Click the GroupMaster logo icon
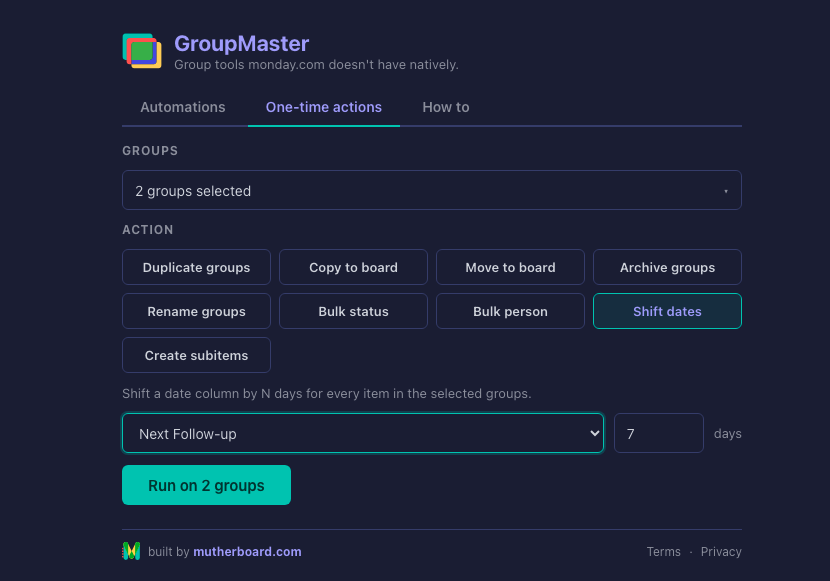This screenshot has height=581, width=830. (142, 51)
